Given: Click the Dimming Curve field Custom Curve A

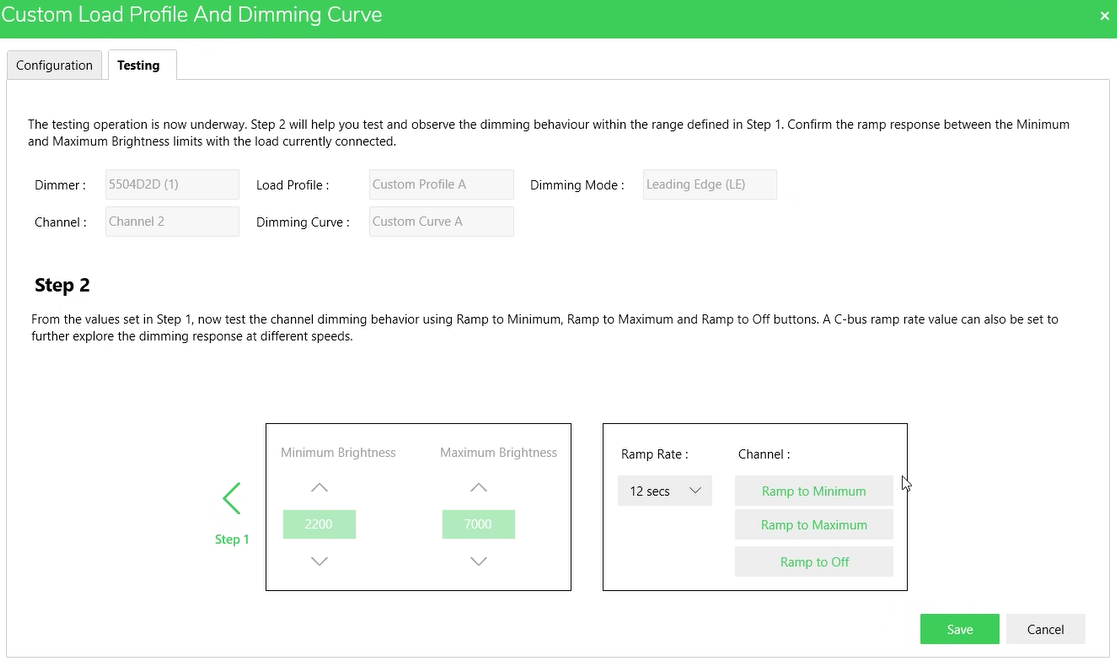Looking at the screenshot, I should pyautogui.click(x=441, y=222).
